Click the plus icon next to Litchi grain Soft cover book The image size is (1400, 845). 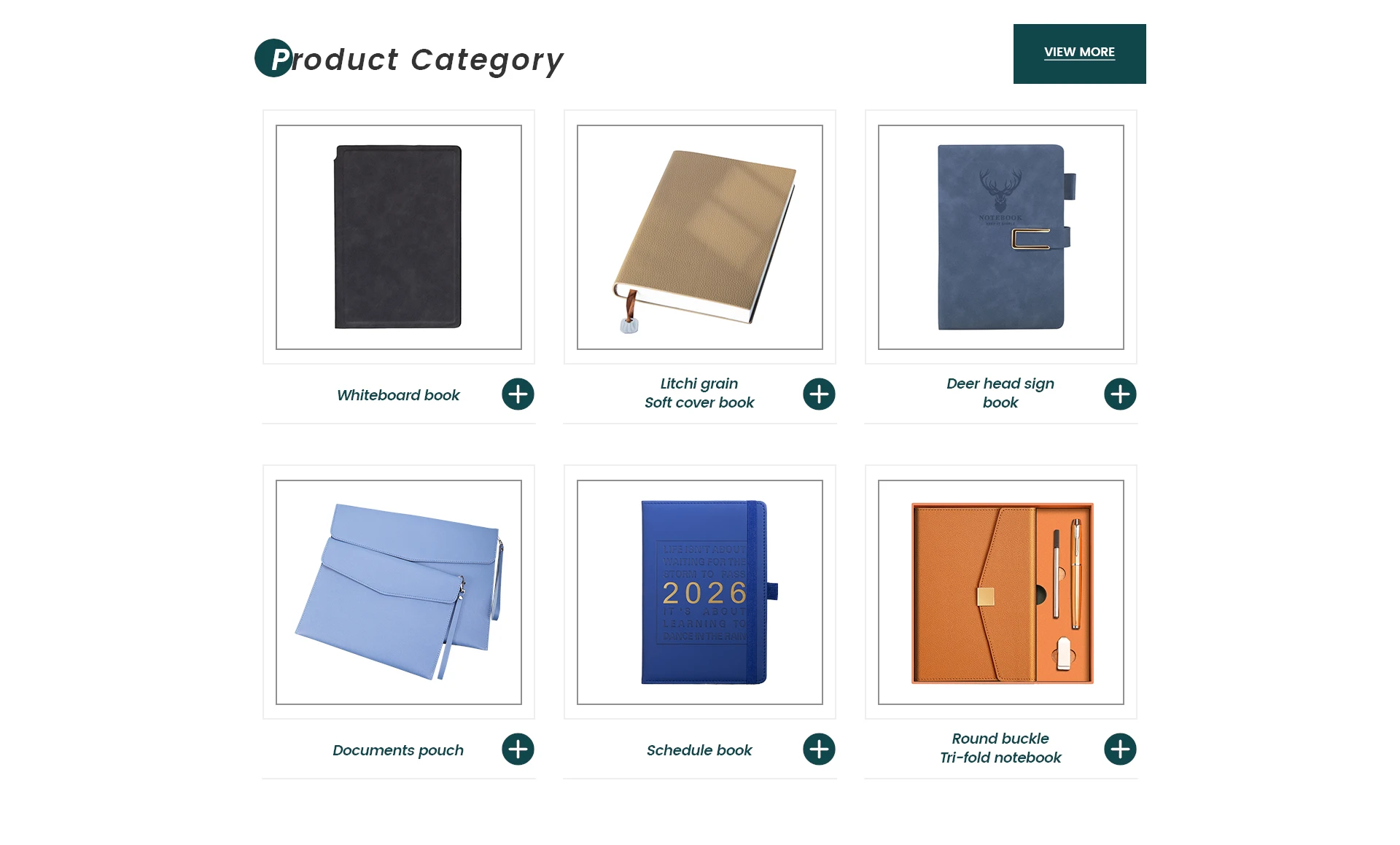pos(819,394)
